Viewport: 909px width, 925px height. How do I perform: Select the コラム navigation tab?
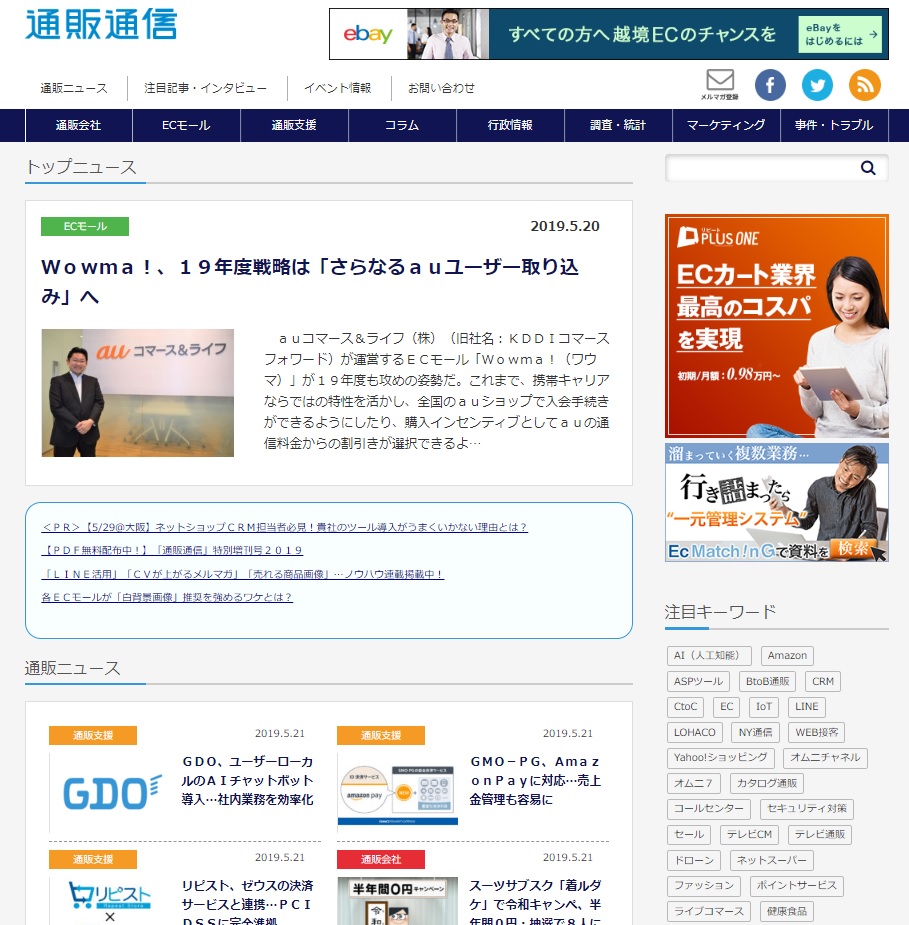[402, 125]
